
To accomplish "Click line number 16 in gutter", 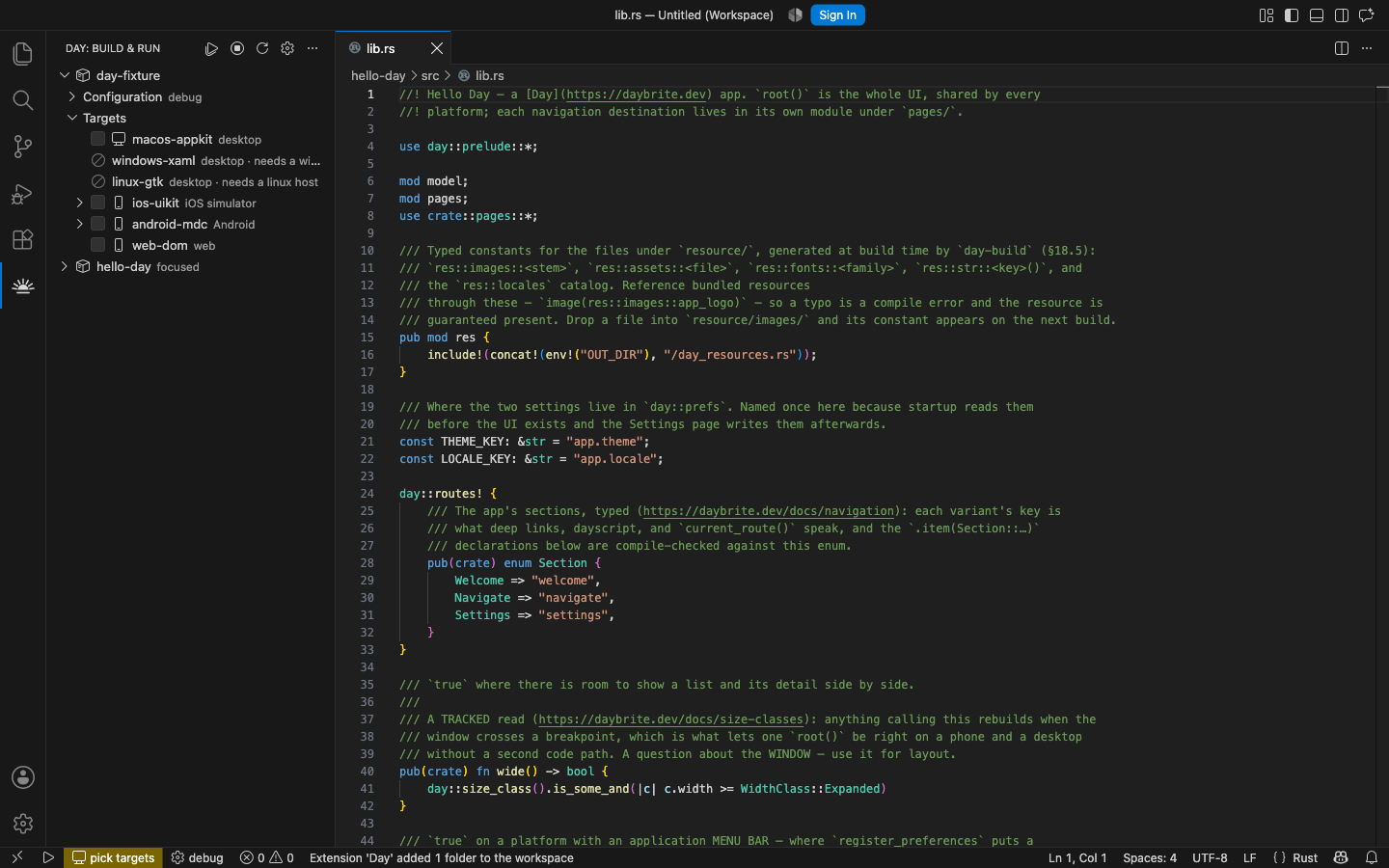I will (x=368, y=355).
